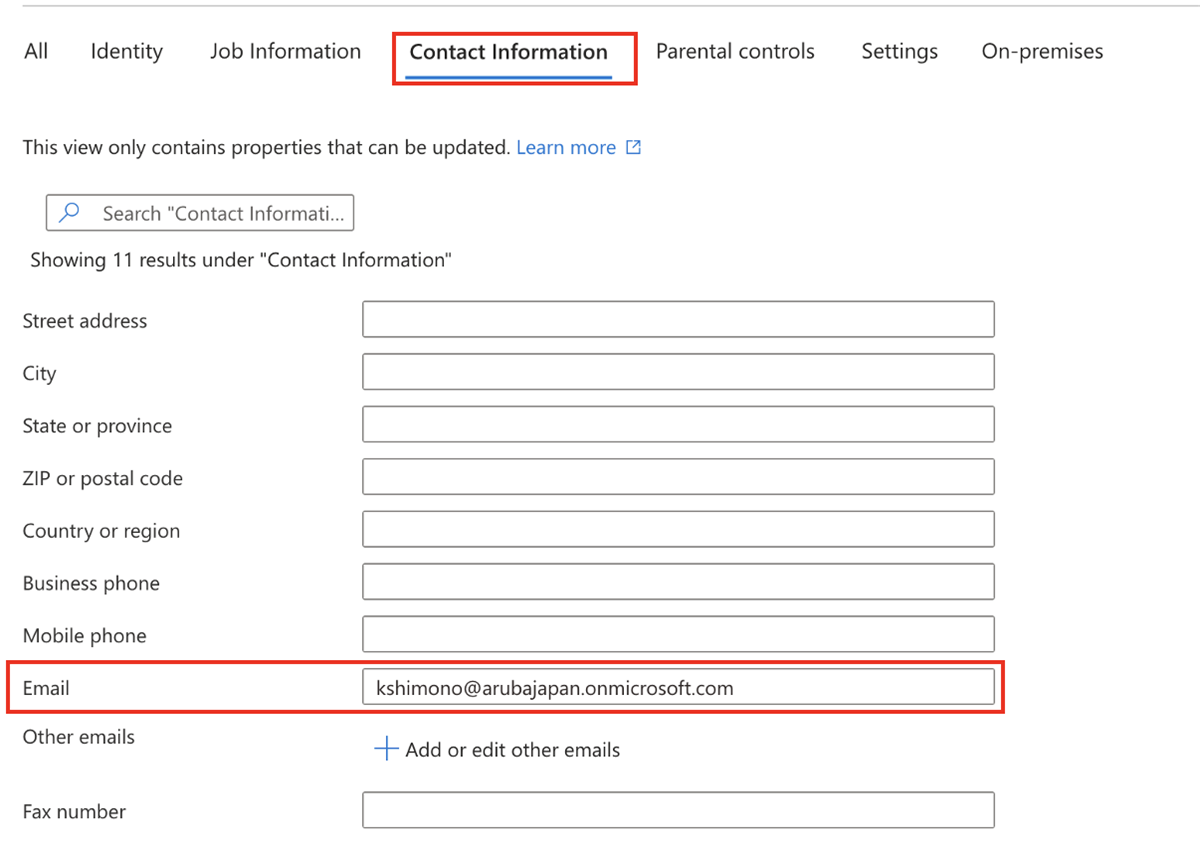Viewport: 1200px width, 851px height.
Task: Switch to the On-premises tab
Action: click(x=1042, y=51)
